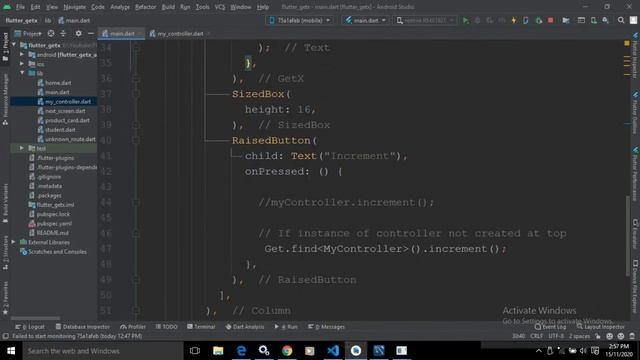640x360 pixels.
Task: Click the Windows Start button
Action: point(11,351)
